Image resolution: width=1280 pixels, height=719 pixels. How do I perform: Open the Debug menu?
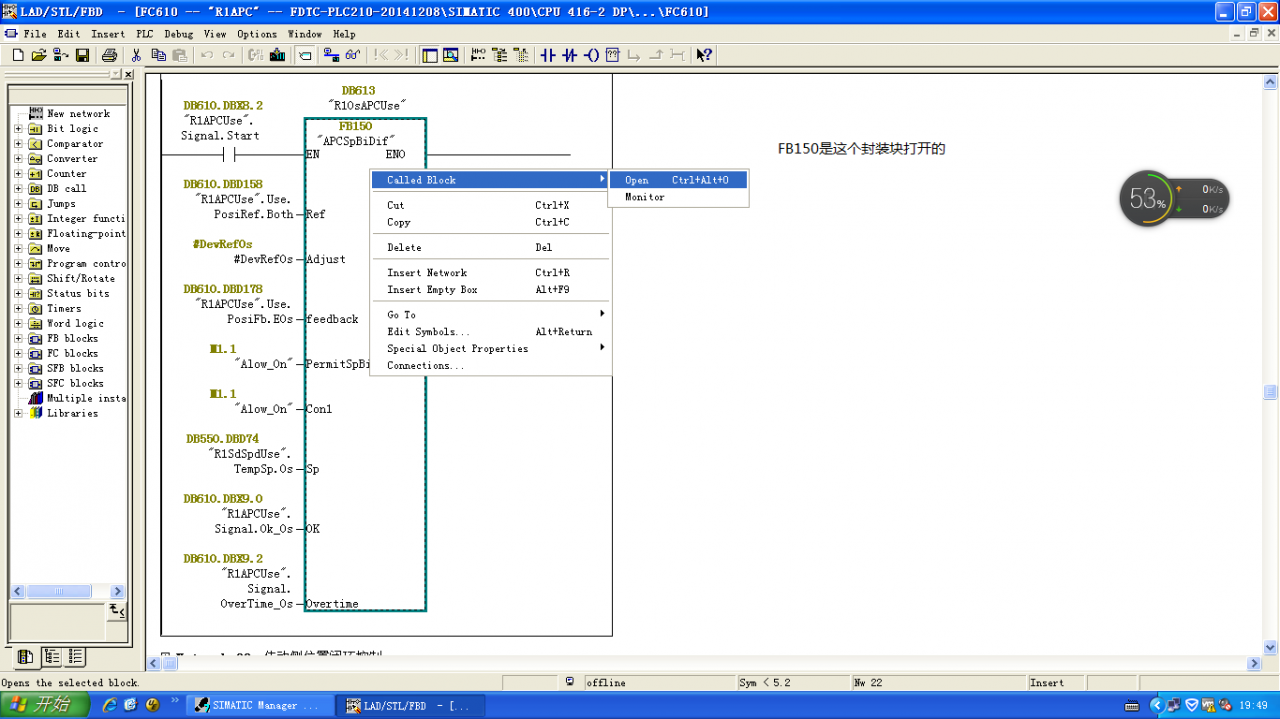(x=179, y=34)
